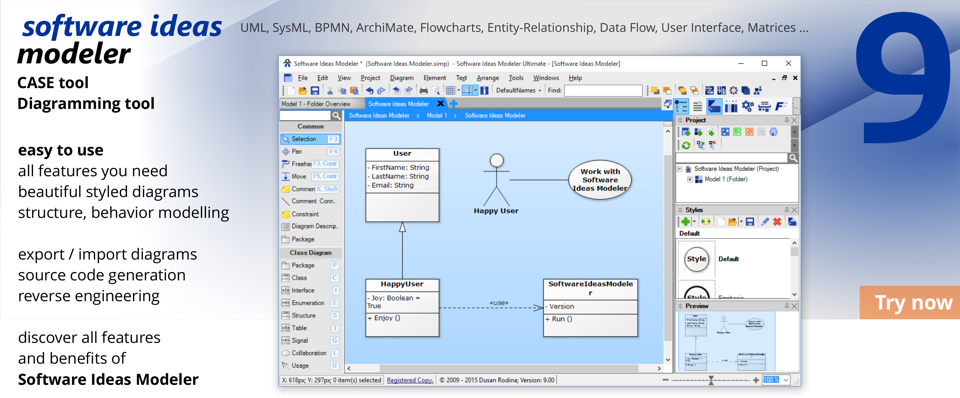Click the HappyUser class box
Viewport: 960px width, 398px height.
click(402, 307)
